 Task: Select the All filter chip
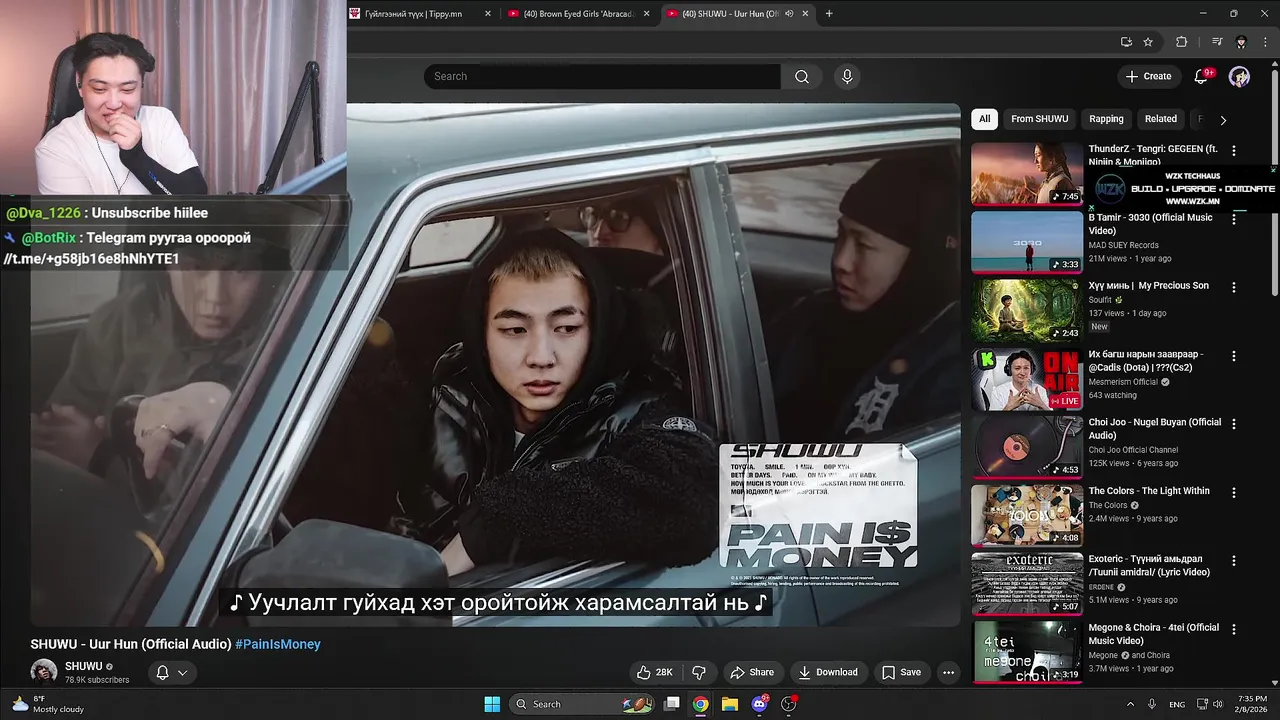coord(984,119)
